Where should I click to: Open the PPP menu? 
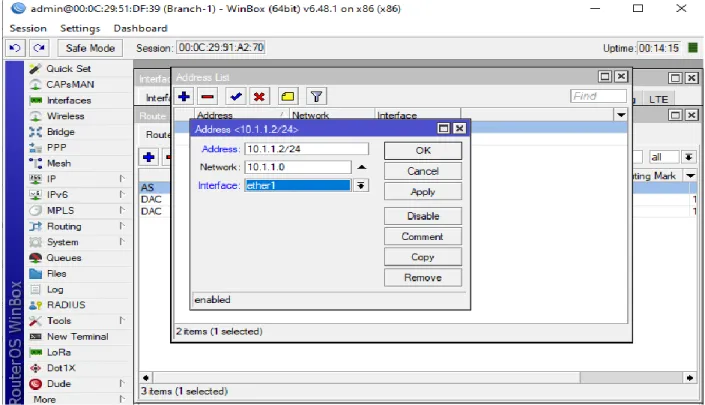(57, 147)
